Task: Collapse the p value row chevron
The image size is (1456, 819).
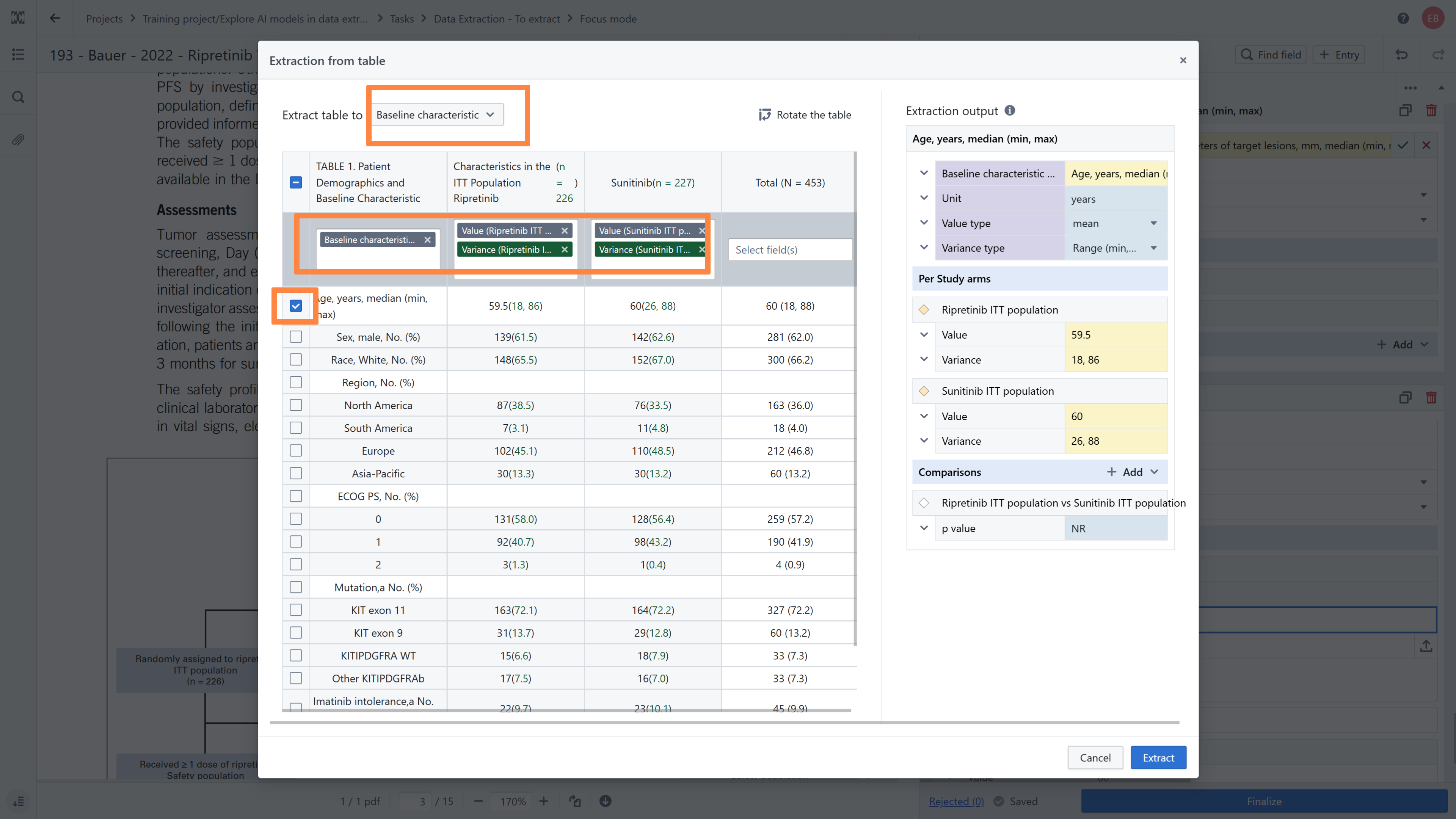Action: tap(924, 528)
